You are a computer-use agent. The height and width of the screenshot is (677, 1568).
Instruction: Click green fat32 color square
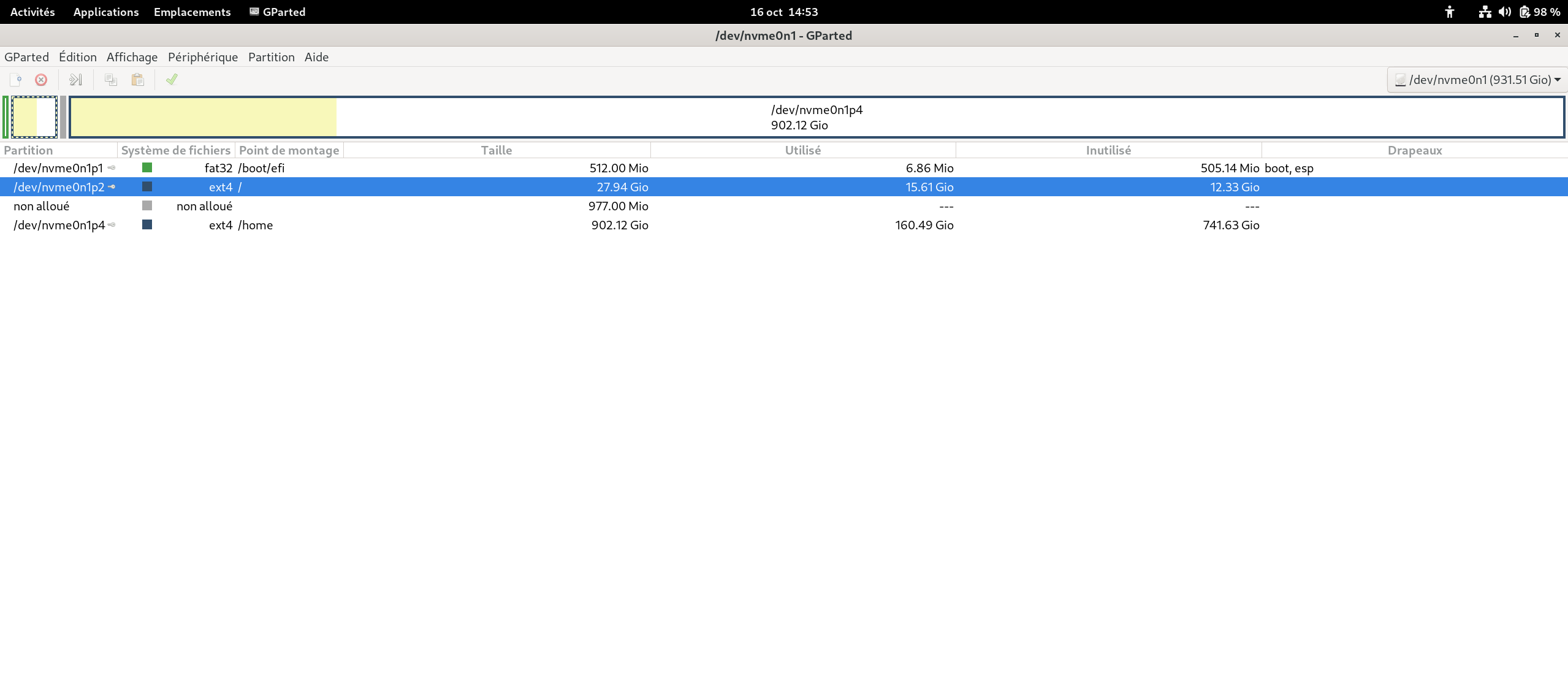[x=147, y=167]
